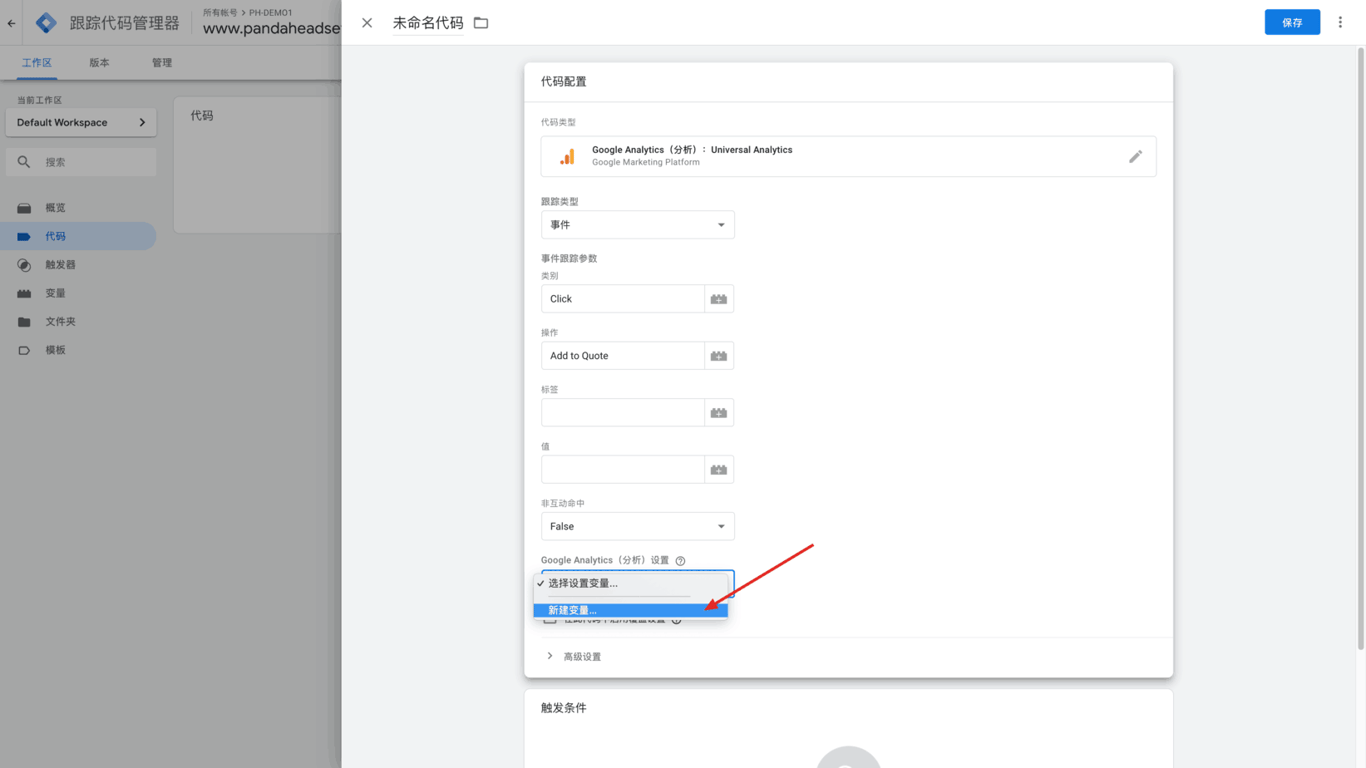Click the variable picker icon beside 值 field
The height and width of the screenshot is (768, 1366).
pyautogui.click(x=718, y=470)
